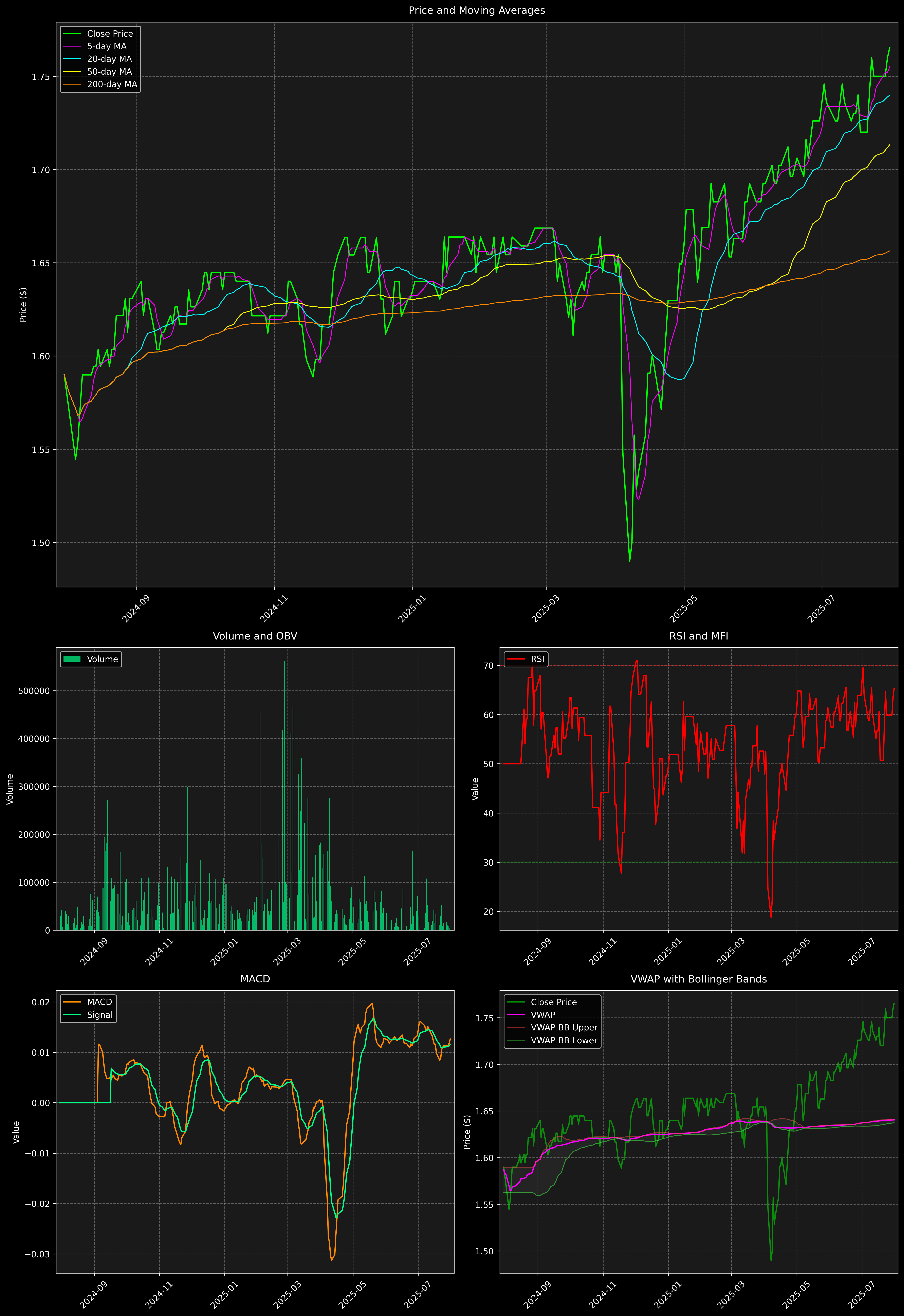Click the 400000 tick on Volume chart
This screenshot has width=904, height=1316.
coord(34,739)
